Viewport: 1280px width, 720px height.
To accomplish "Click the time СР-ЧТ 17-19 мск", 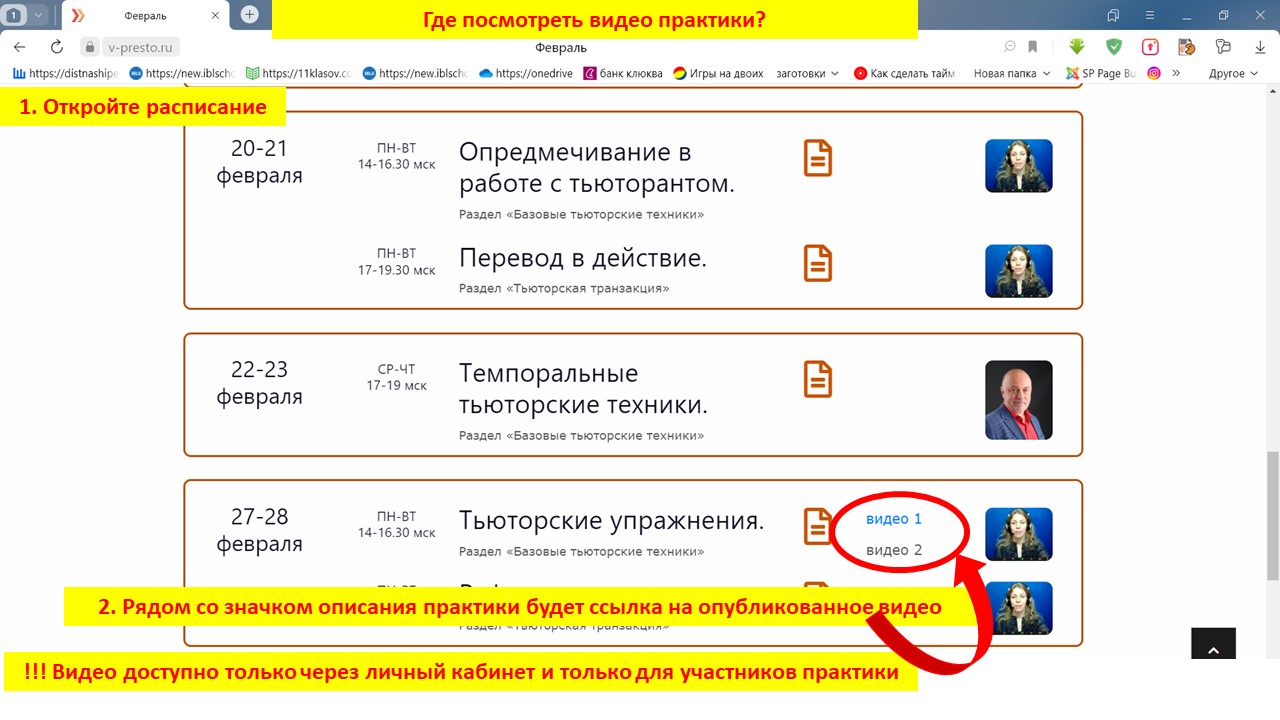I will coord(397,377).
